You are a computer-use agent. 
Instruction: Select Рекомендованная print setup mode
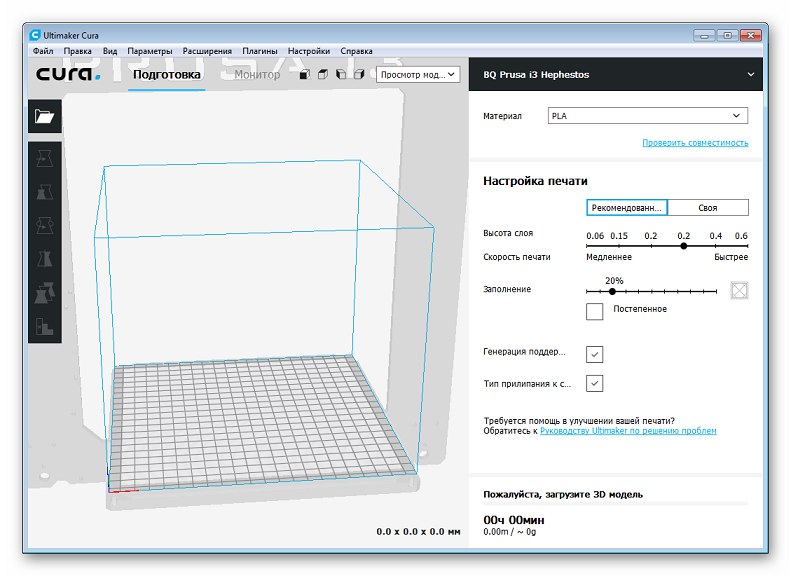(x=627, y=207)
